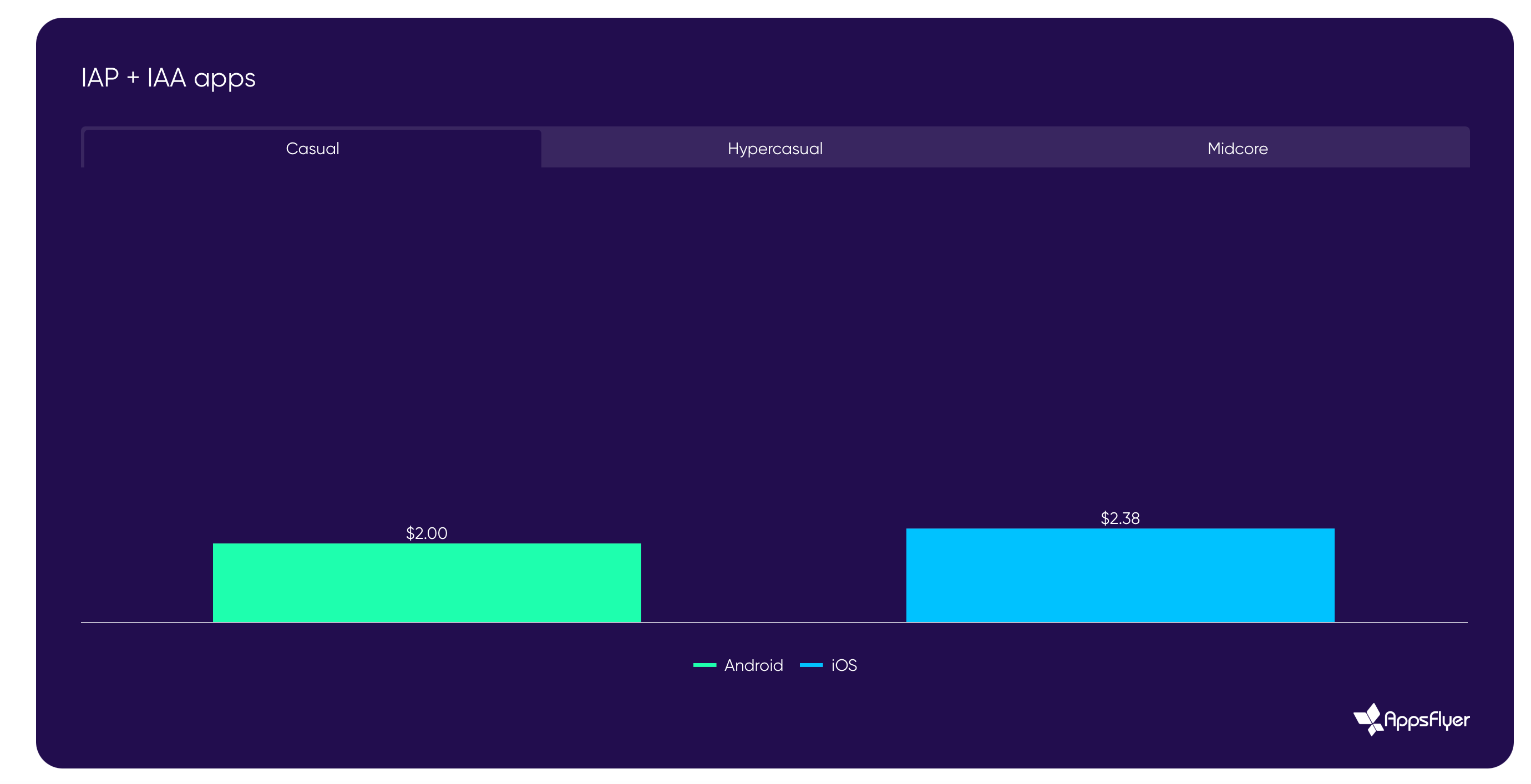Open the Hypercasual tab
The height and width of the screenshot is (784, 1531).
[x=774, y=149]
